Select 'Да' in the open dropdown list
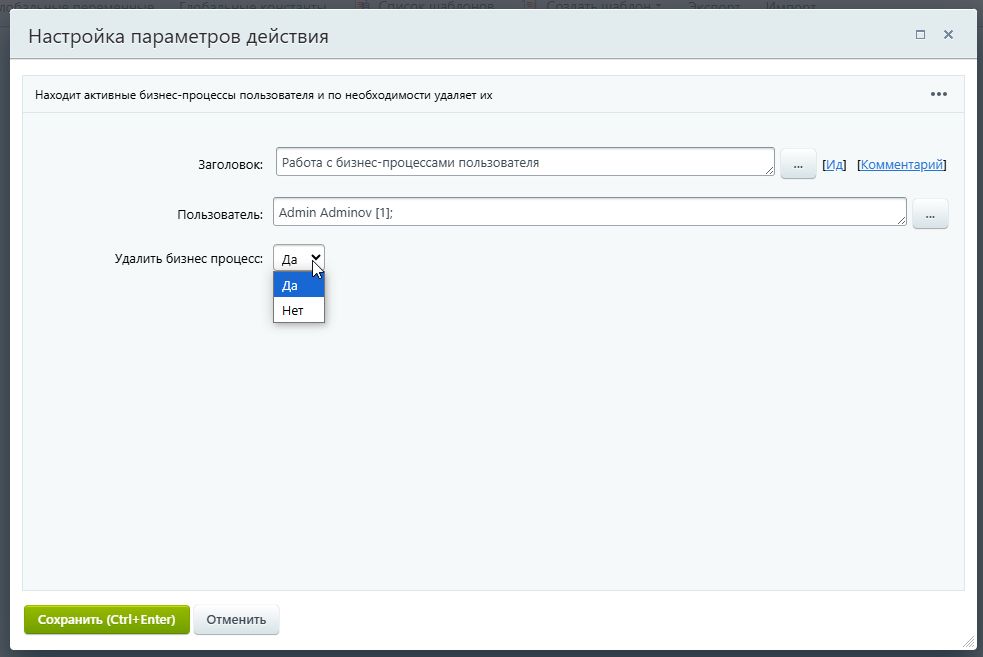Viewport: 983px width, 657px height. (298, 285)
